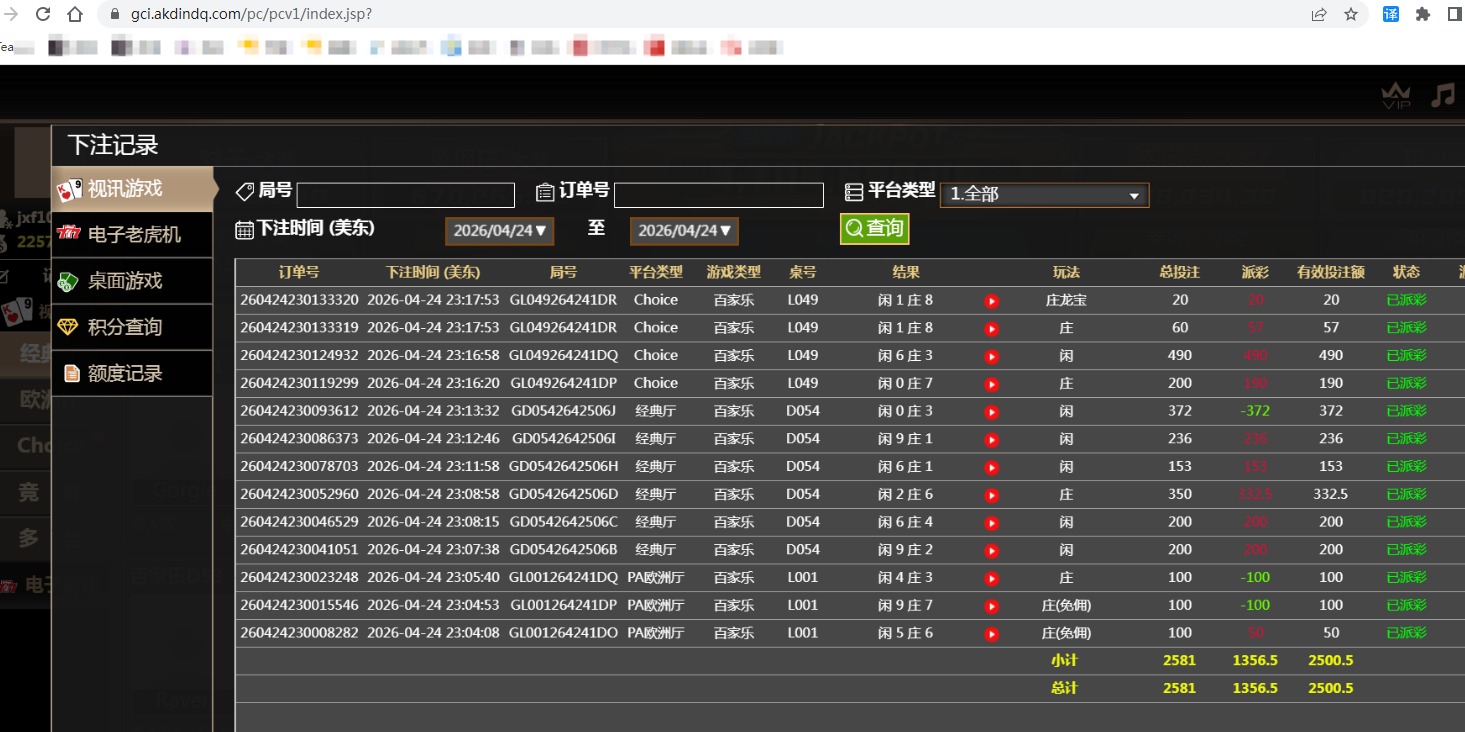Play replay for round GD0542642506B
The width and height of the screenshot is (1465, 732).
[991, 551]
